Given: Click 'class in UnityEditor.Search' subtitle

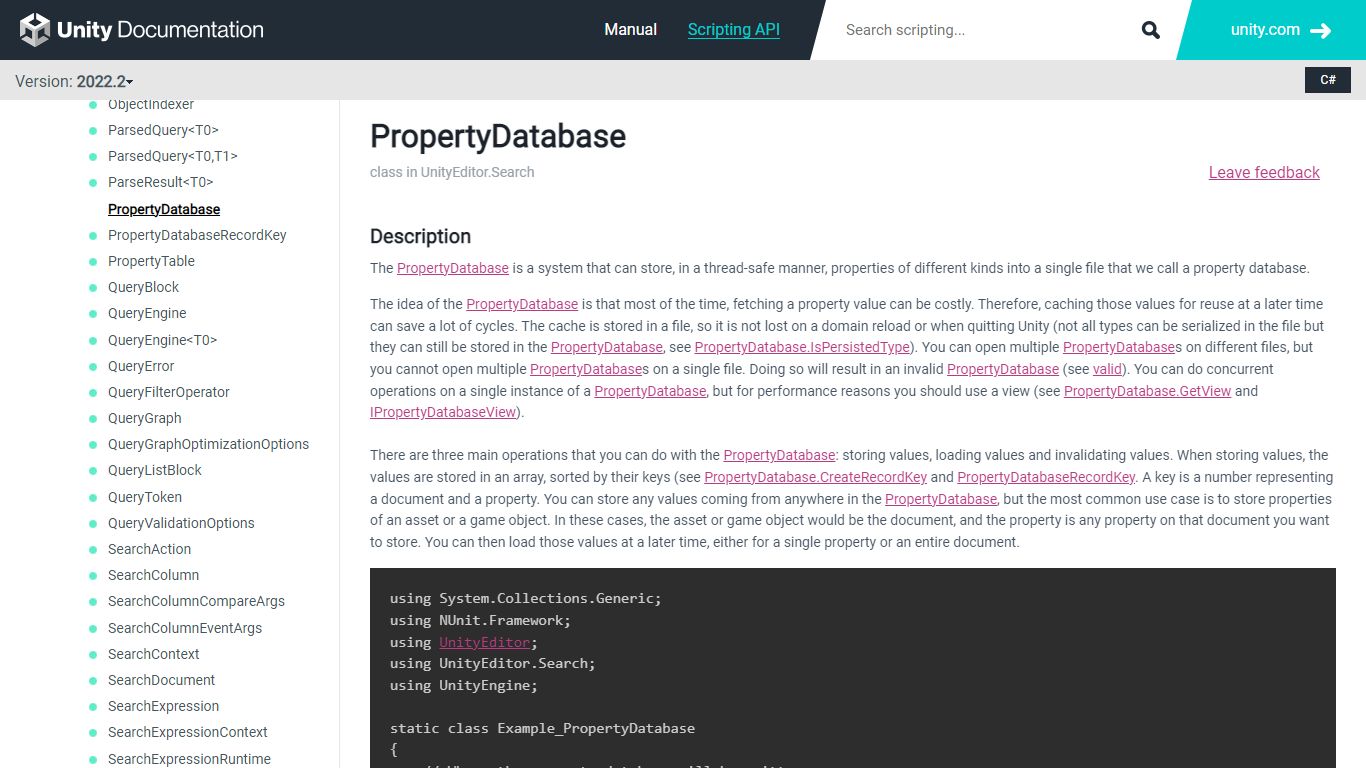Looking at the screenshot, I should [452, 172].
